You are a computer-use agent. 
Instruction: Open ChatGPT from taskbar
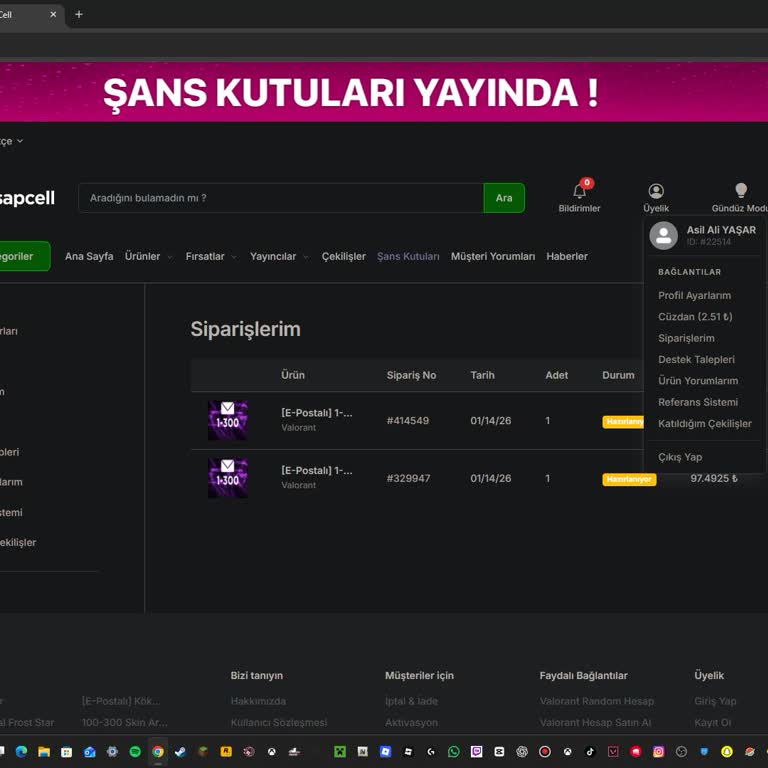click(x=522, y=751)
